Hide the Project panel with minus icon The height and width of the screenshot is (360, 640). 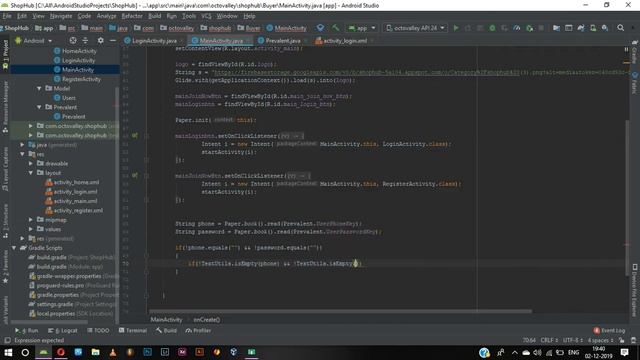tap(113, 40)
